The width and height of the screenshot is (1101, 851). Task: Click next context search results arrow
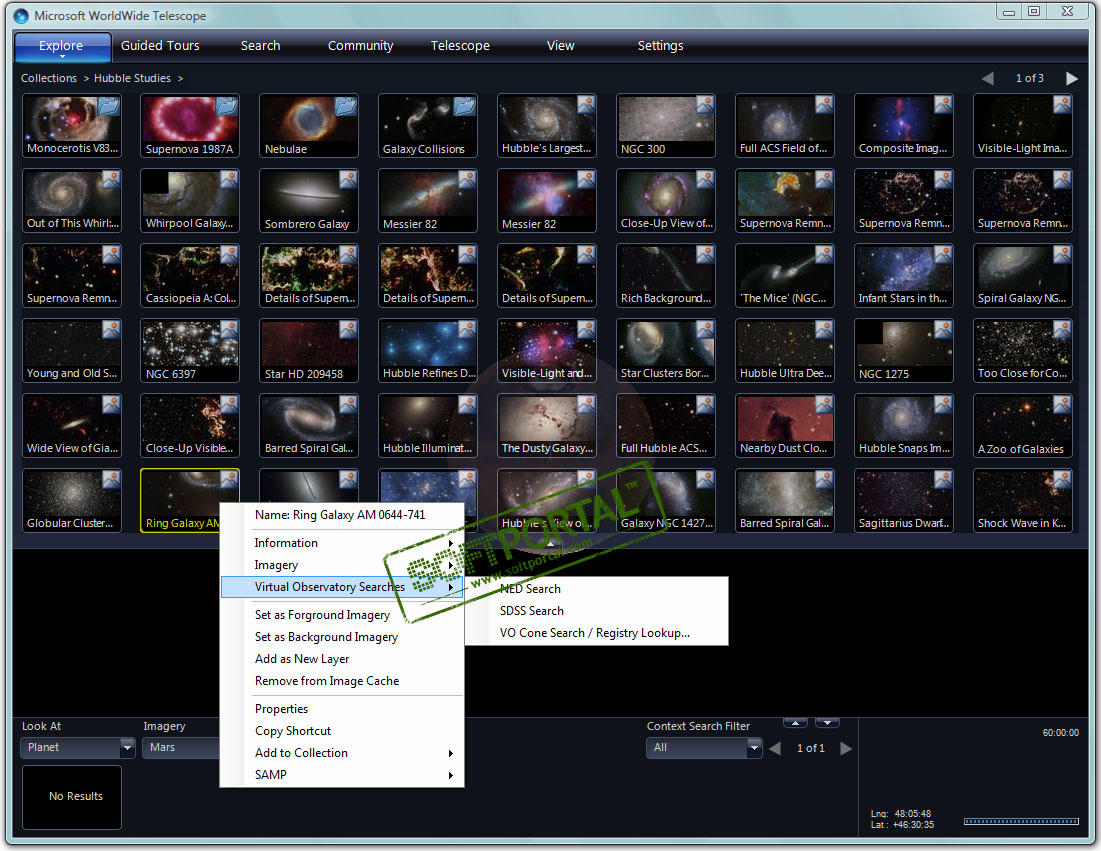pos(846,748)
